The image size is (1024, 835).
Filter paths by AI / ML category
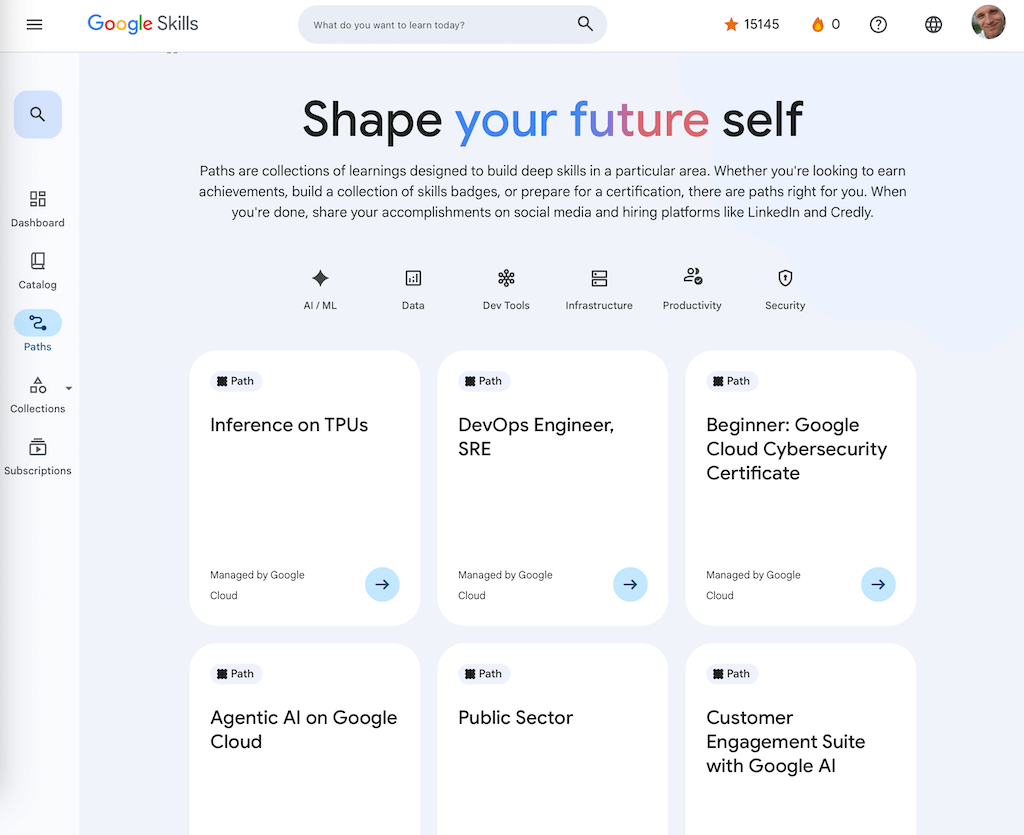coord(320,289)
